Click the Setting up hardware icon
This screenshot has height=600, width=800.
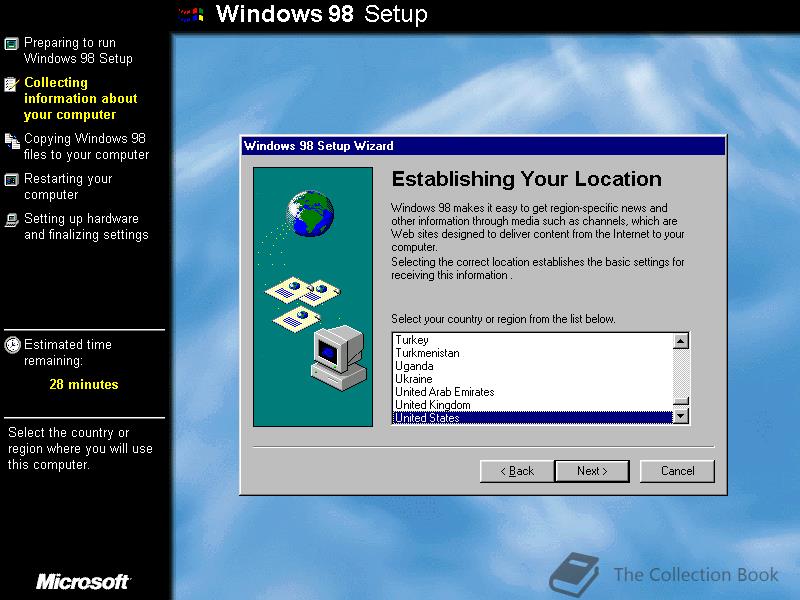click(11, 220)
